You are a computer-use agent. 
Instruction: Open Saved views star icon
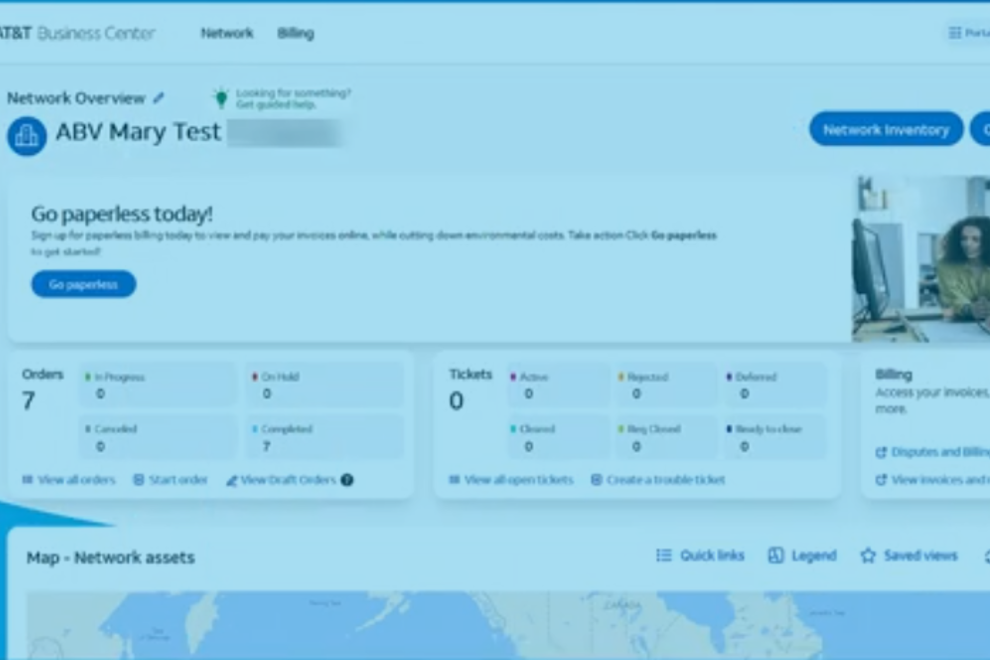[x=868, y=556]
